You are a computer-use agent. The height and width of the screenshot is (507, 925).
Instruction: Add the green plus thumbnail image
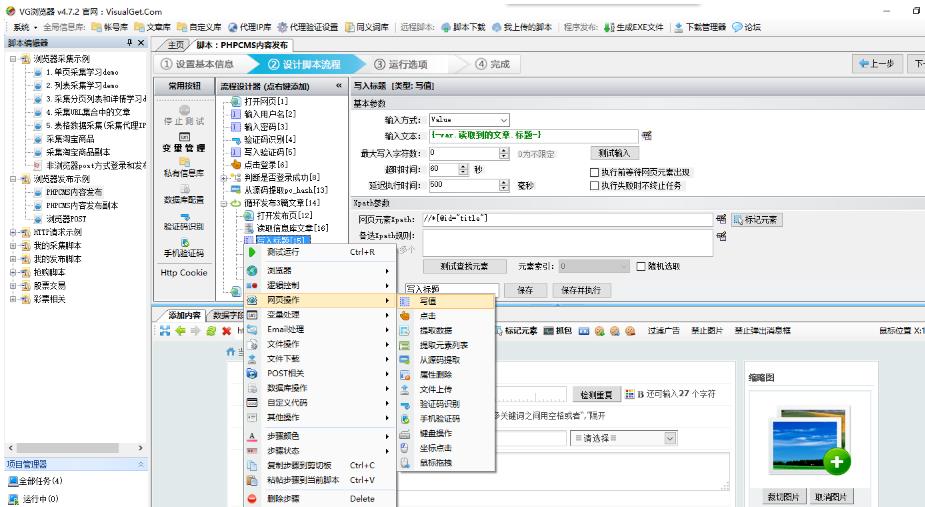point(836,462)
